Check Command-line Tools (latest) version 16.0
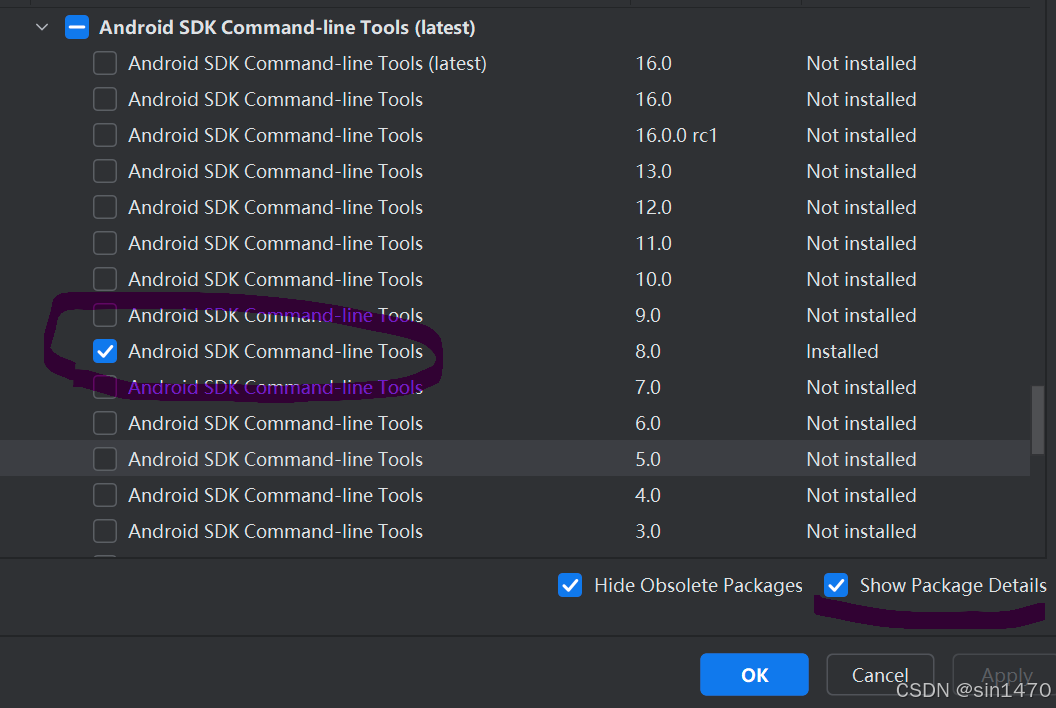The image size is (1056, 708). pos(105,63)
